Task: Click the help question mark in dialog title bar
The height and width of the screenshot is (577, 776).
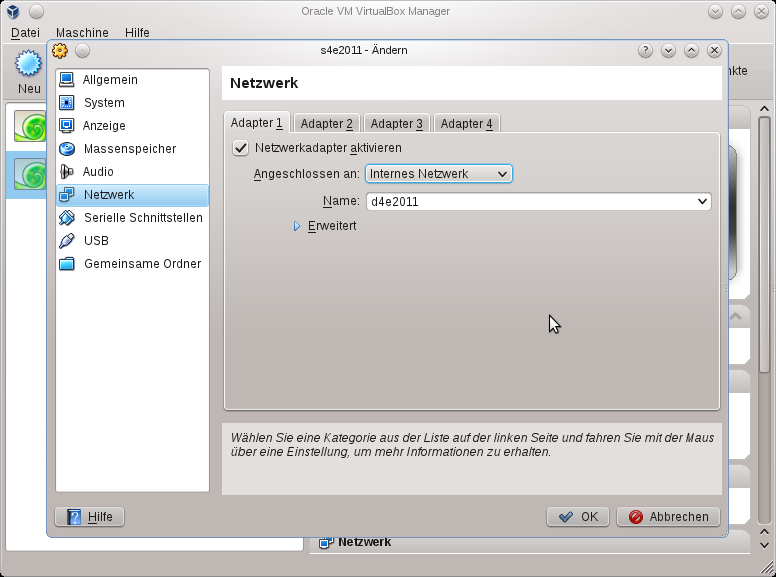Action: click(645, 50)
